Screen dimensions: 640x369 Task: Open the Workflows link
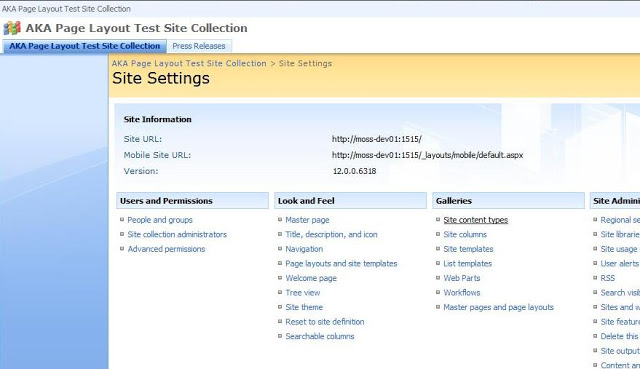(x=462, y=293)
